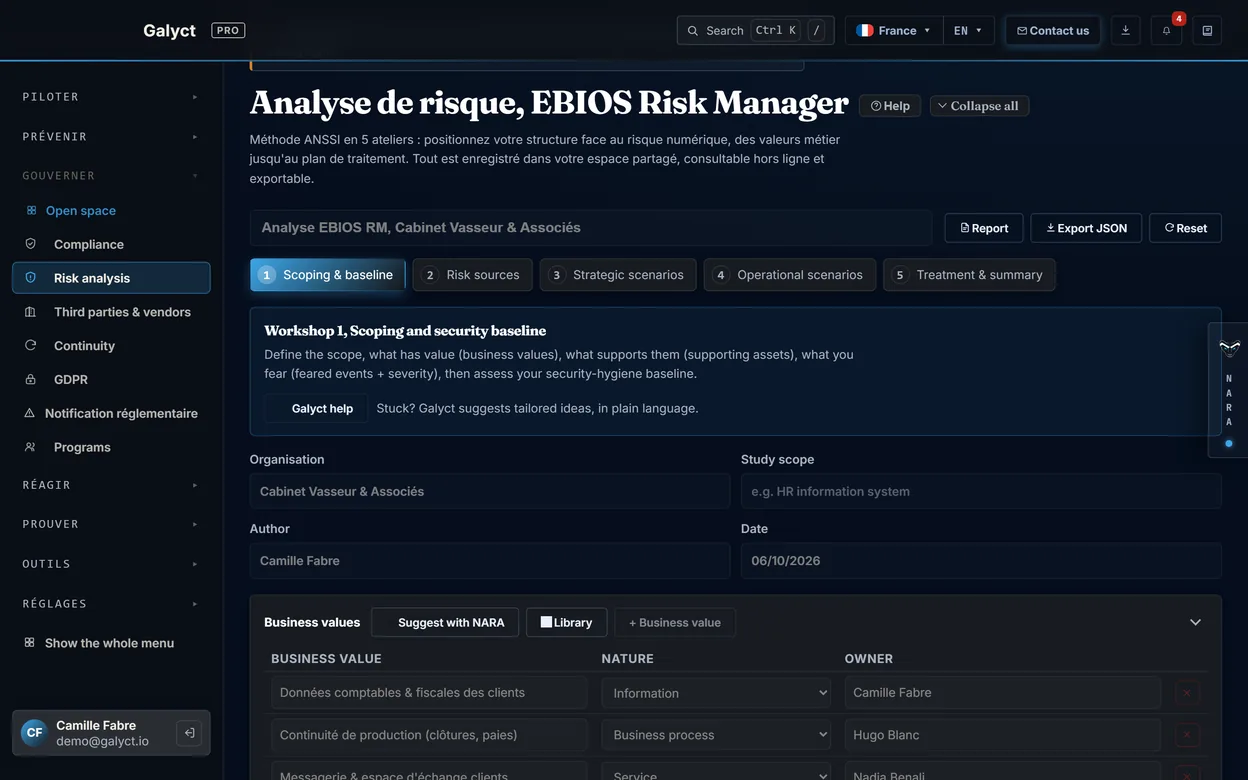The width and height of the screenshot is (1248, 780).
Task: Click Suggest with NARA button
Action: (x=445, y=622)
